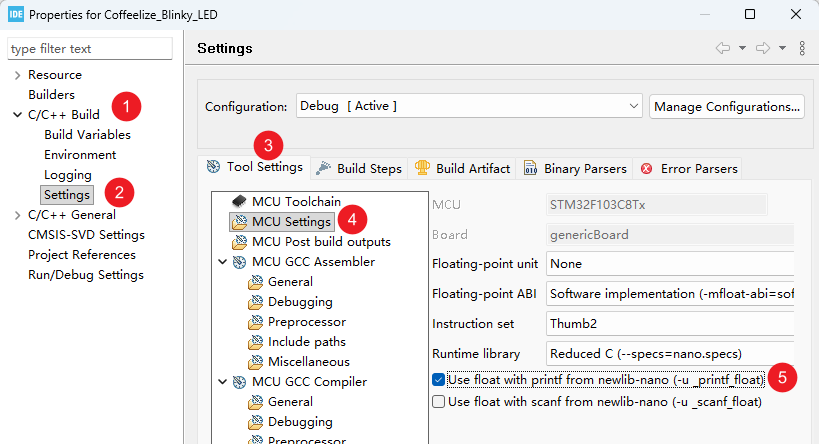Collapse the MCU GCC Compiler node
Image resolution: width=819 pixels, height=444 pixels.
[x=222, y=381]
